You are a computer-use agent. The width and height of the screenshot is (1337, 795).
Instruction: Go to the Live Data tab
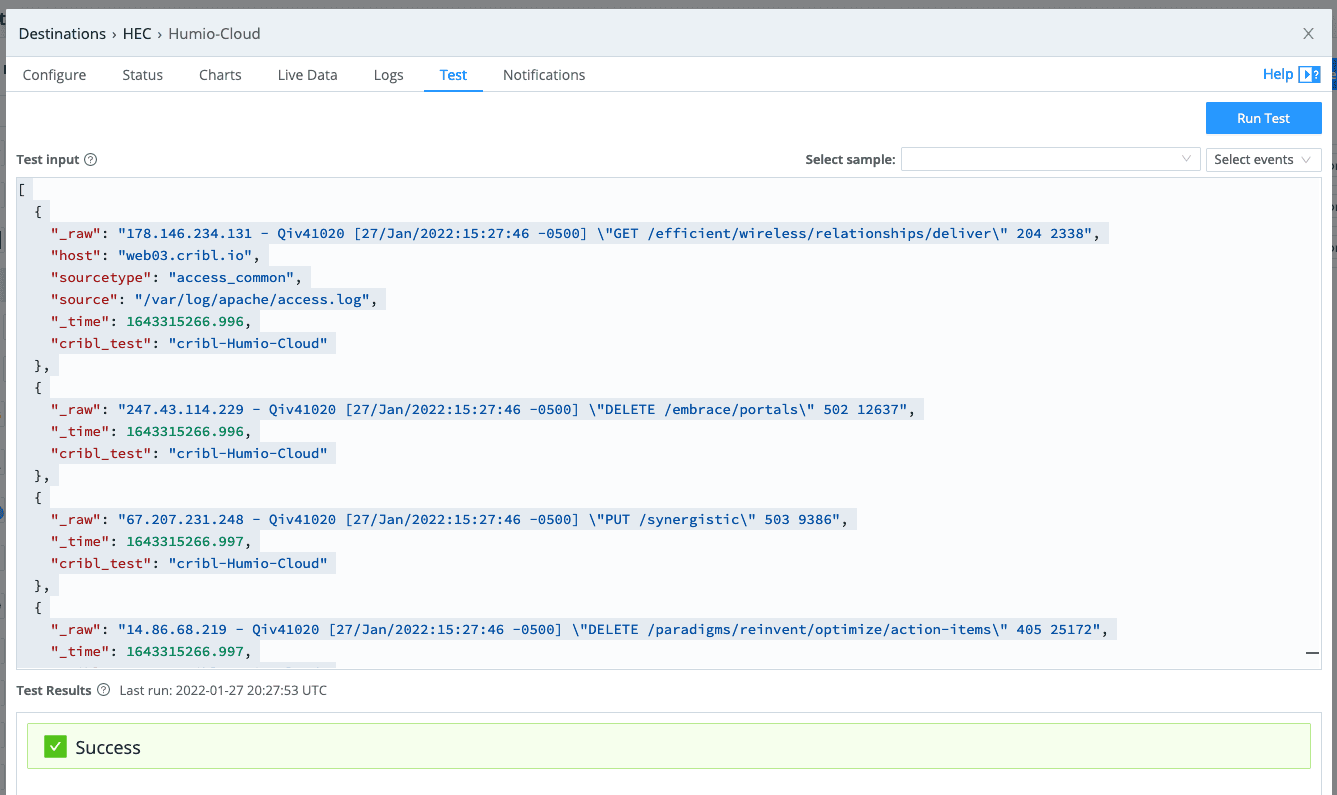point(307,75)
